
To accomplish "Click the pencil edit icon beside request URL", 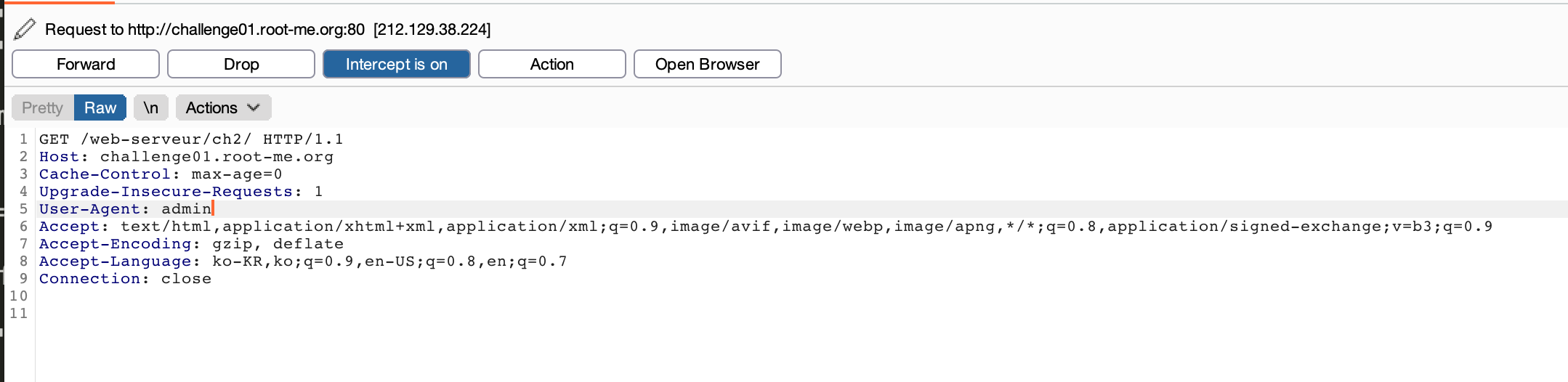I will (25, 29).
